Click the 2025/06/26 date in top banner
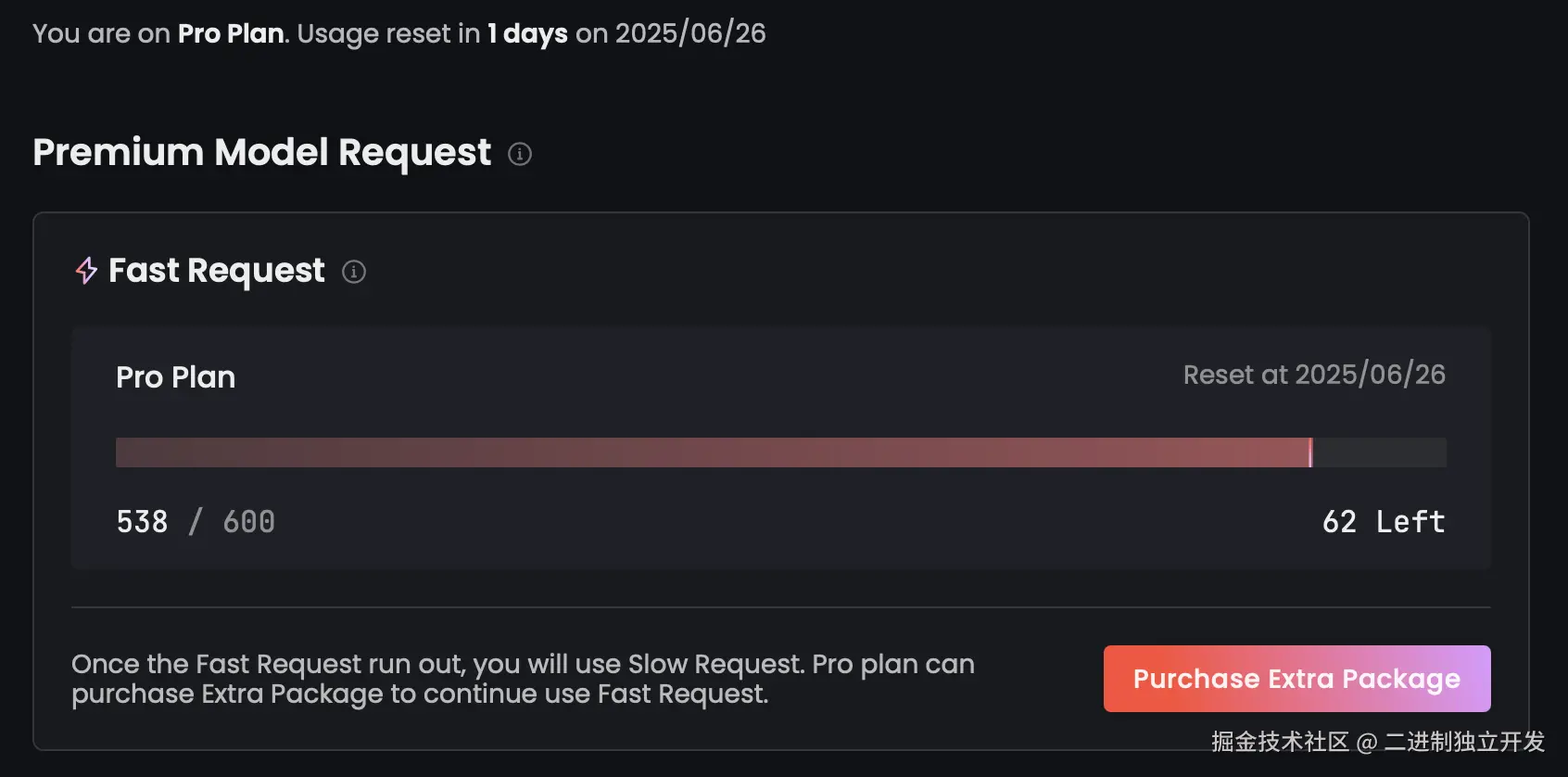The height and width of the screenshot is (777, 1568). (x=690, y=33)
